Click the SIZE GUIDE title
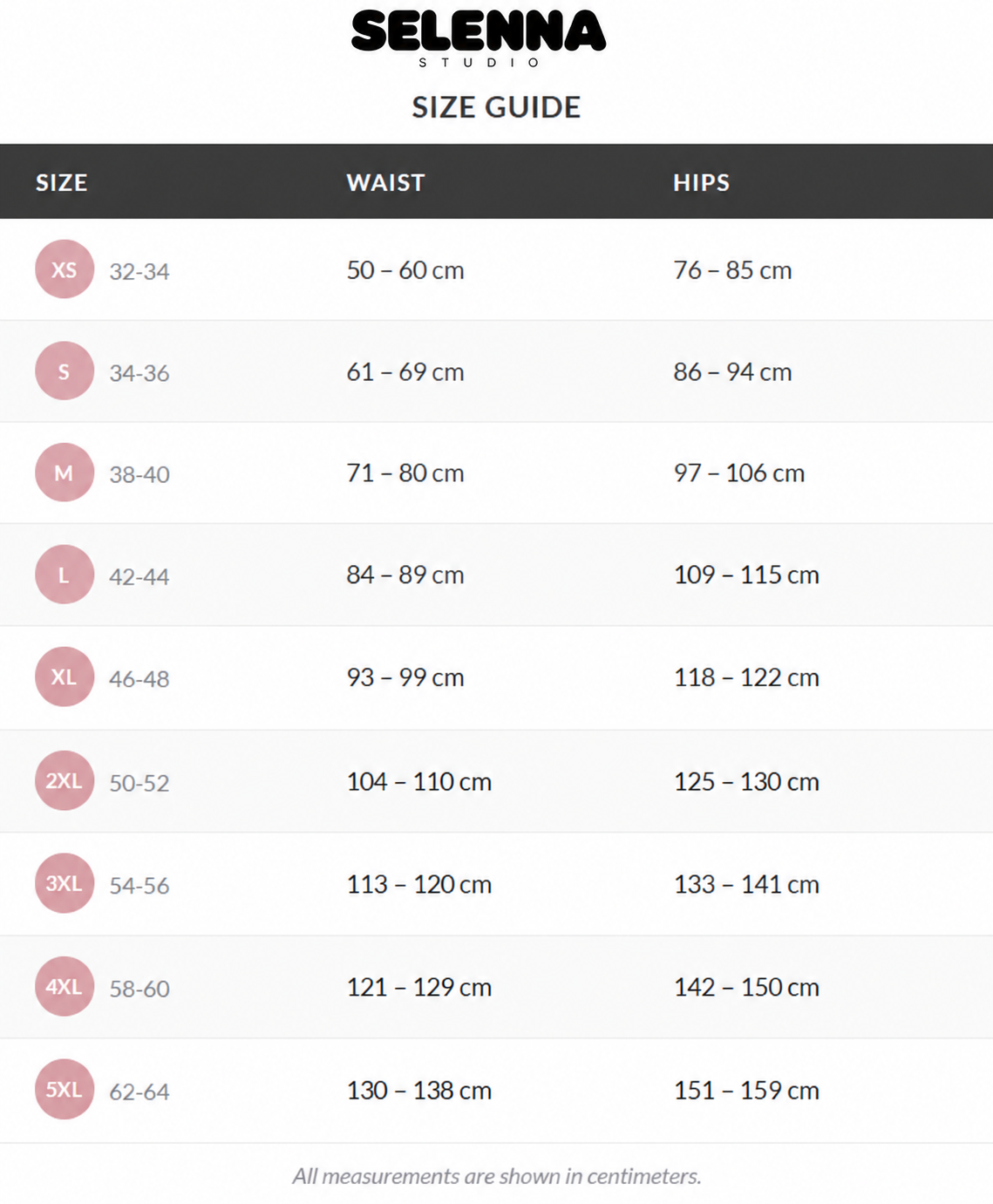 tap(496, 107)
